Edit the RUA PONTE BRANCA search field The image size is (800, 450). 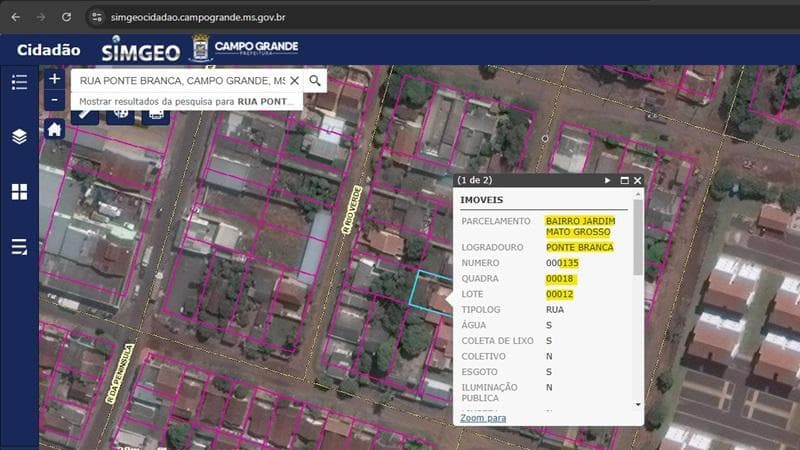pos(182,81)
